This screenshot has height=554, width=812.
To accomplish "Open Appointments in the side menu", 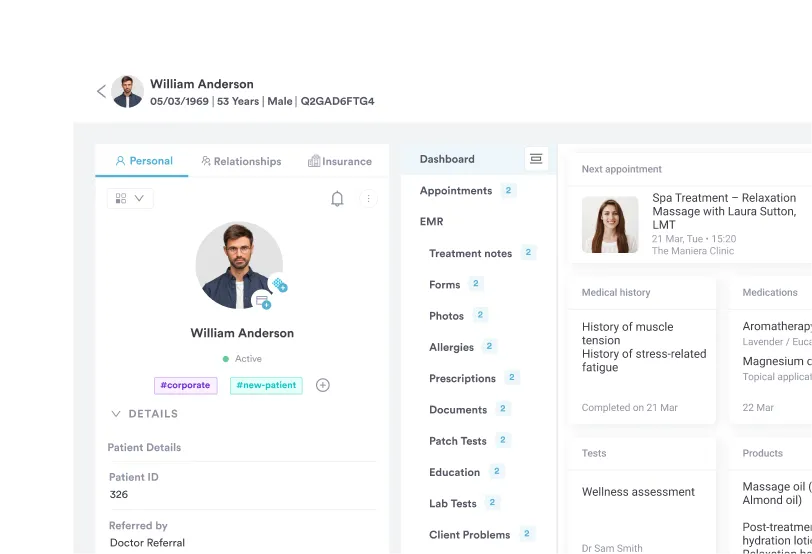I will [x=456, y=191].
